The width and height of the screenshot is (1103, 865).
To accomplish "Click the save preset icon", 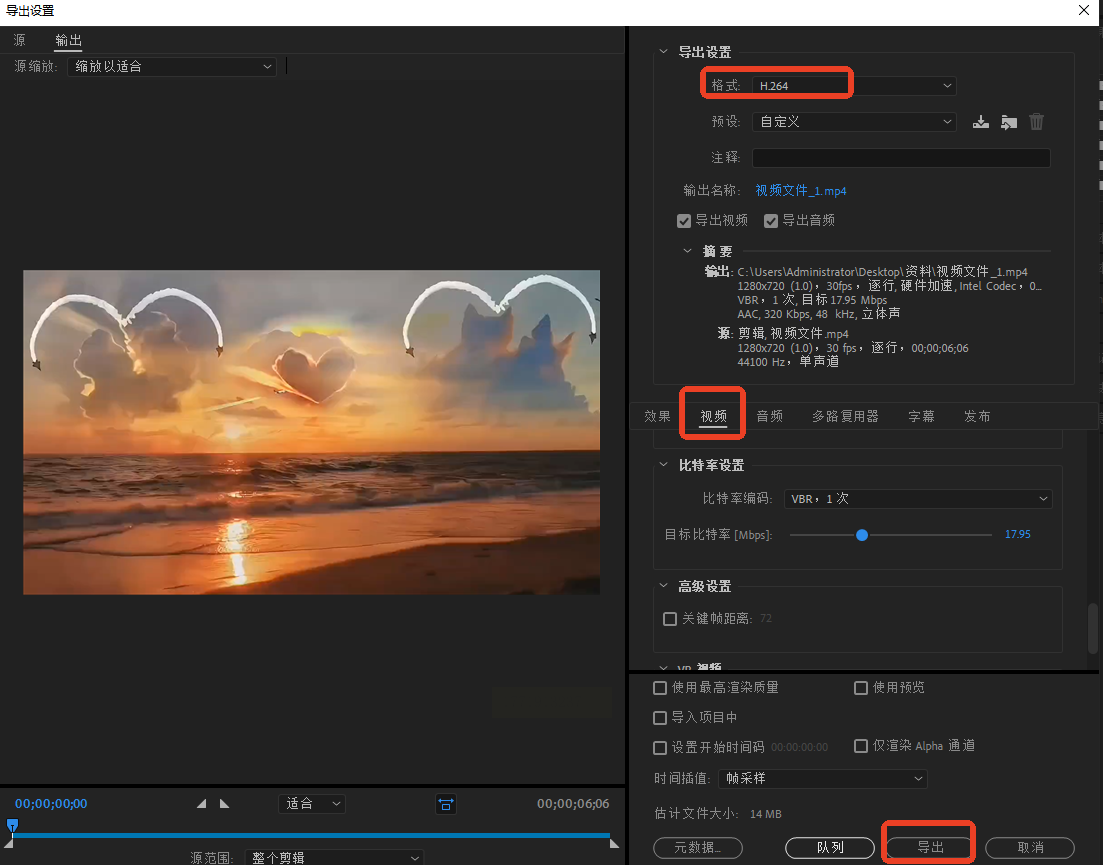I will point(980,122).
